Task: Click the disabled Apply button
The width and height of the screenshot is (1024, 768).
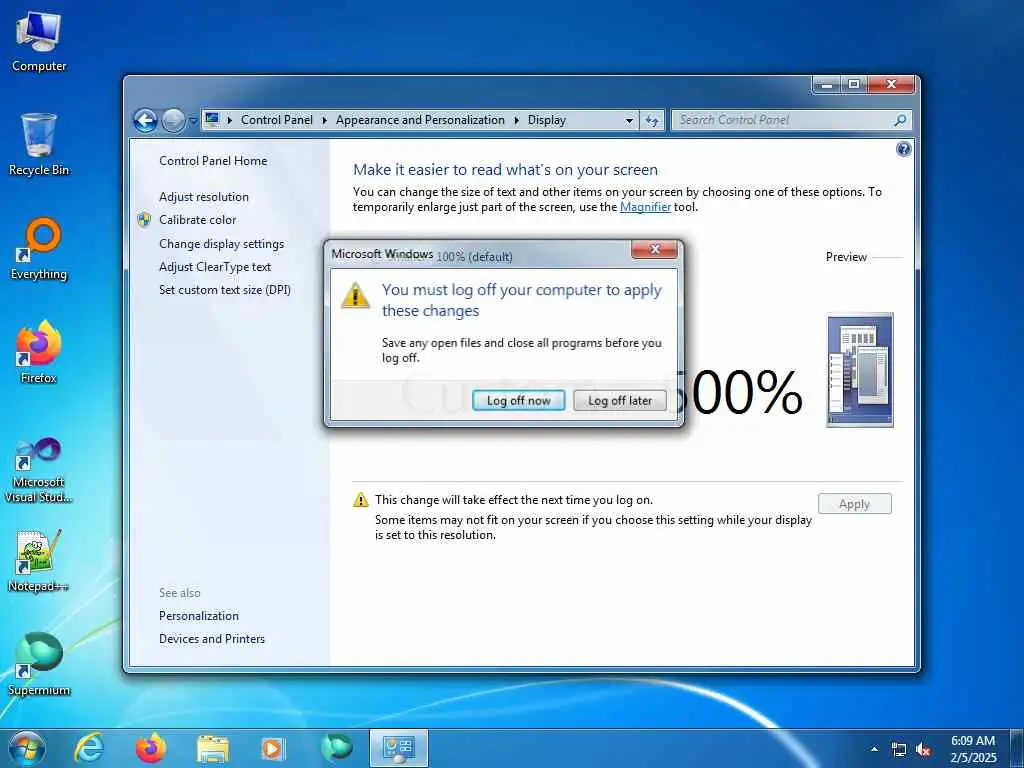Action: coord(854,504)
